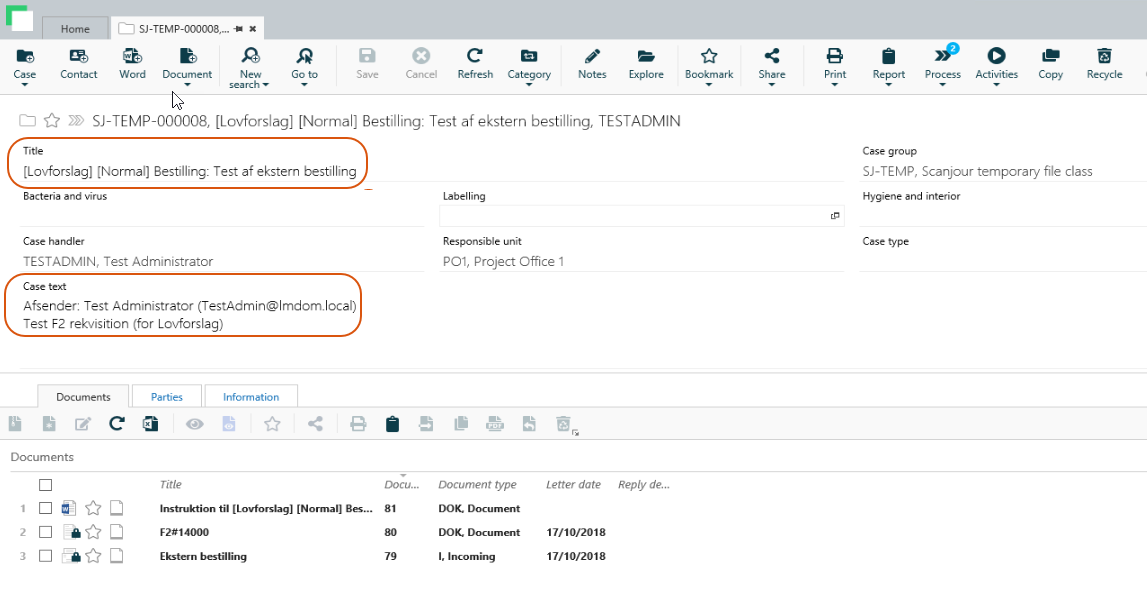This screenshot has height=604, width=1147.
Task: Click the Notes pencil icon
Action: [x=592, y=57]
